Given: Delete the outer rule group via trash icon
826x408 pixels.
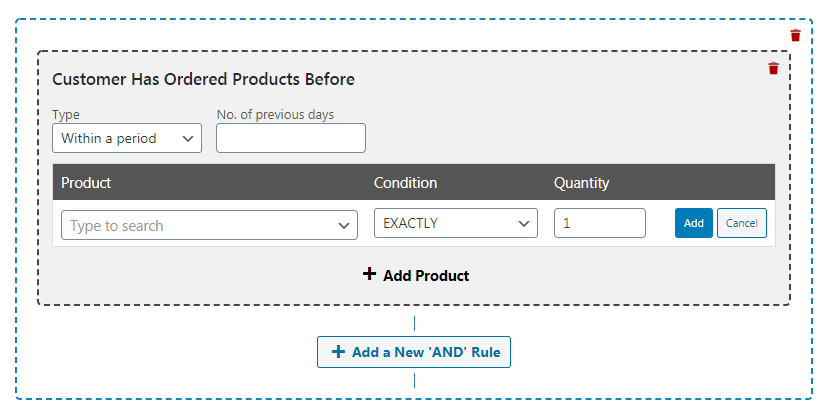Looking at the screenshot, I should click(795, 35).
